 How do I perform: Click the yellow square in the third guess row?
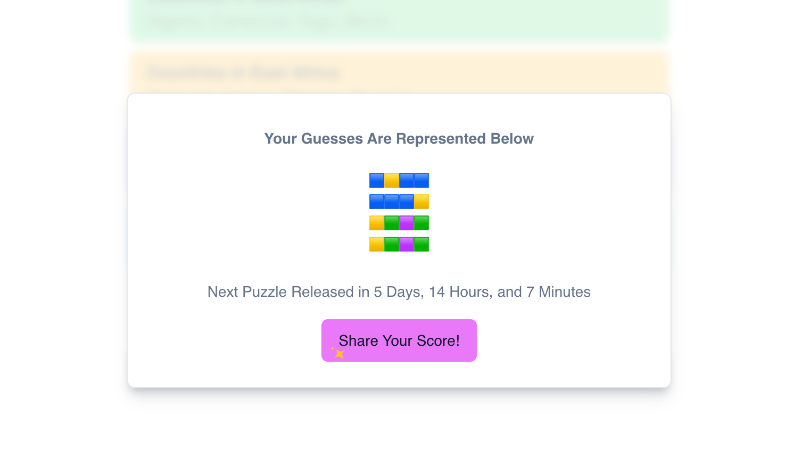coord(376,223)
